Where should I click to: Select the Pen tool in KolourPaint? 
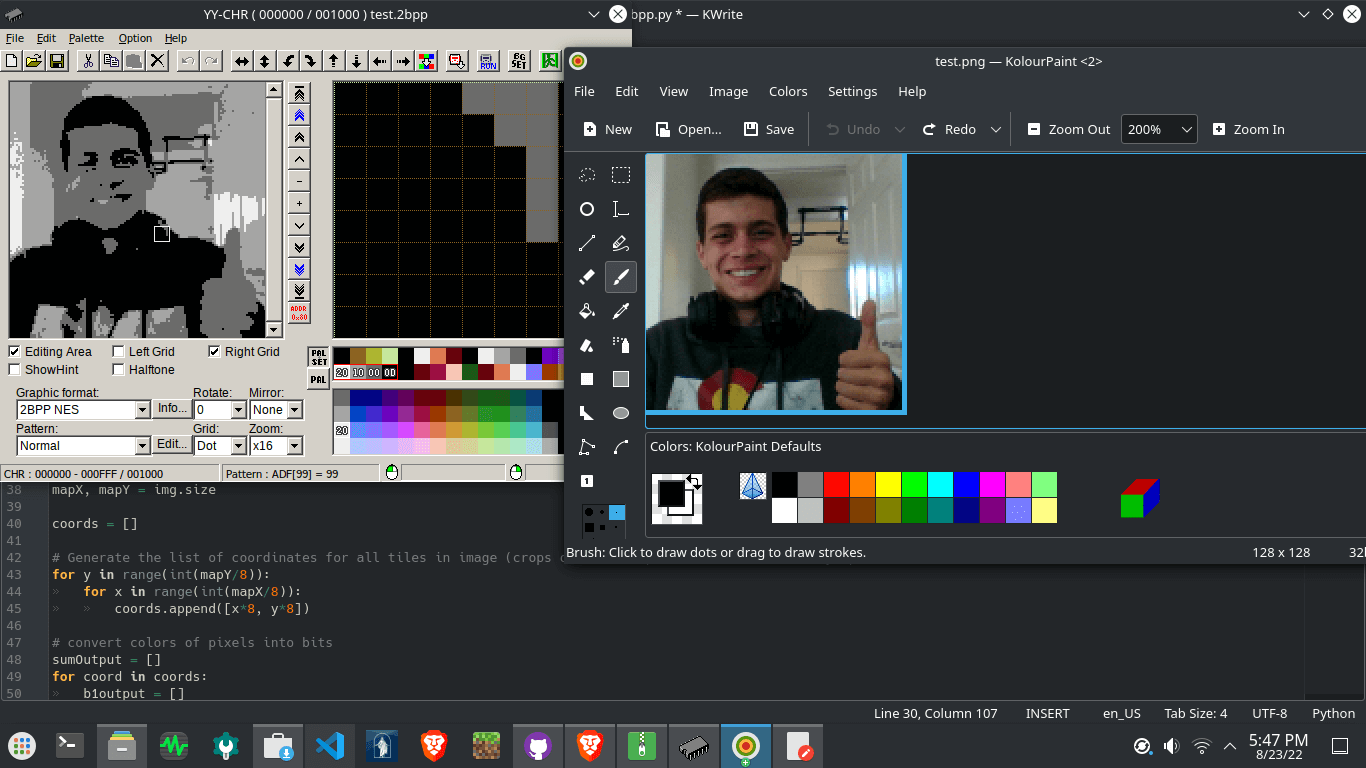(x=621, y=243)
